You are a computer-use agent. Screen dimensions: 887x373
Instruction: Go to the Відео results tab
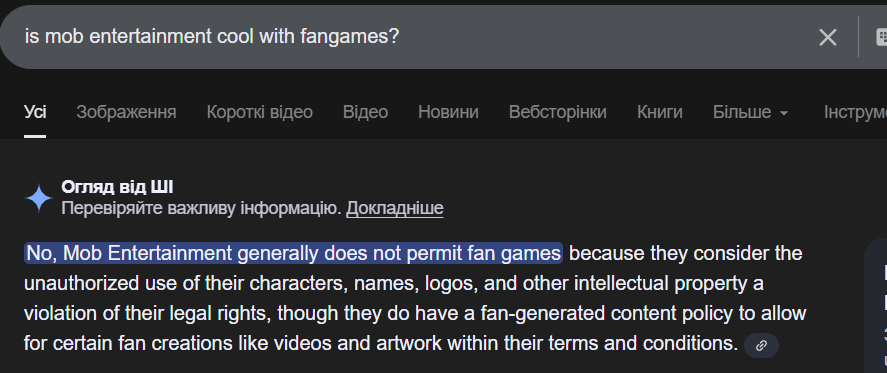[365, 112]
